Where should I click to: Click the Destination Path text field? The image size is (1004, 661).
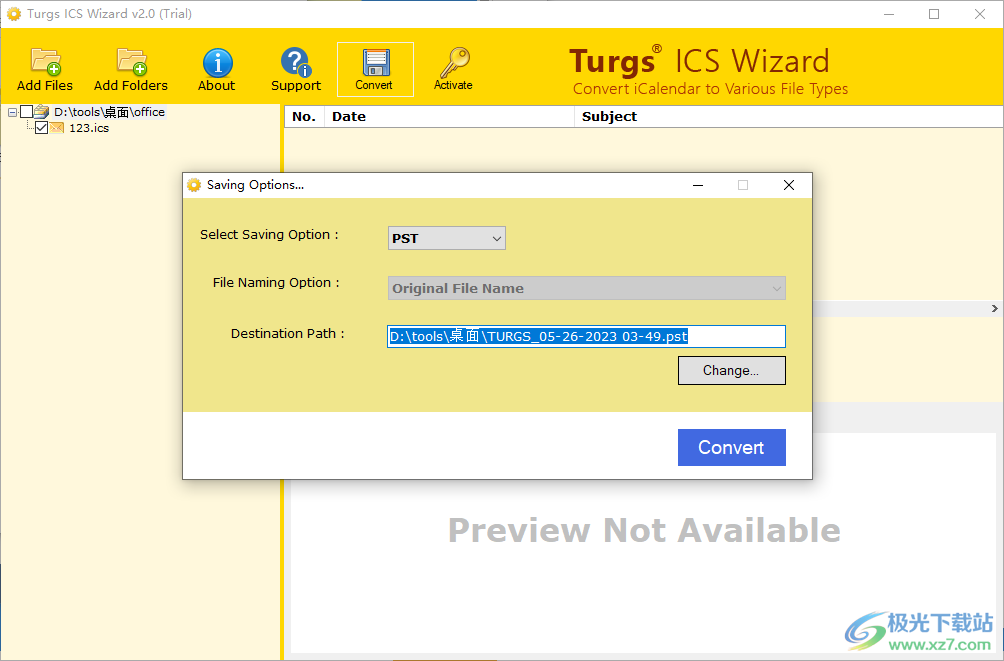587,336
